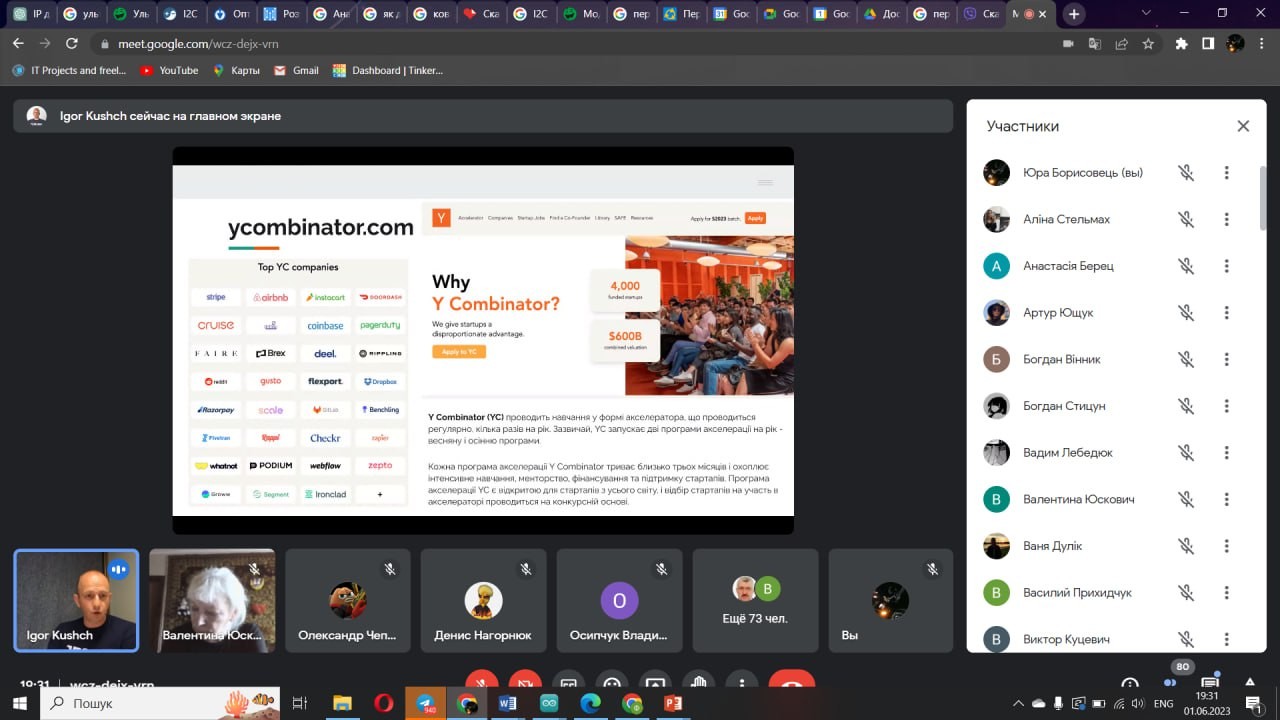Screen dimensions: 1280x720
Task: Open Gmail bookmark
Action: (x=296, y=71)
